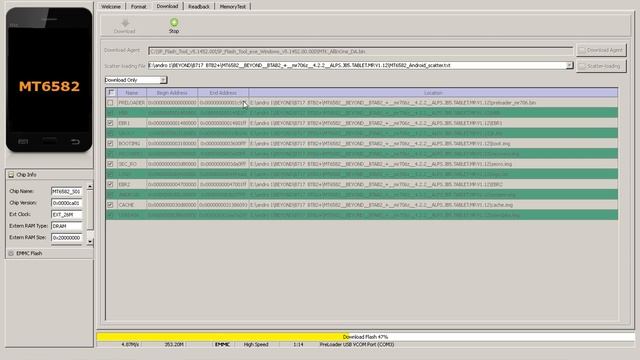
Task: Switch to the Format tab
Action: click(138, 7)
